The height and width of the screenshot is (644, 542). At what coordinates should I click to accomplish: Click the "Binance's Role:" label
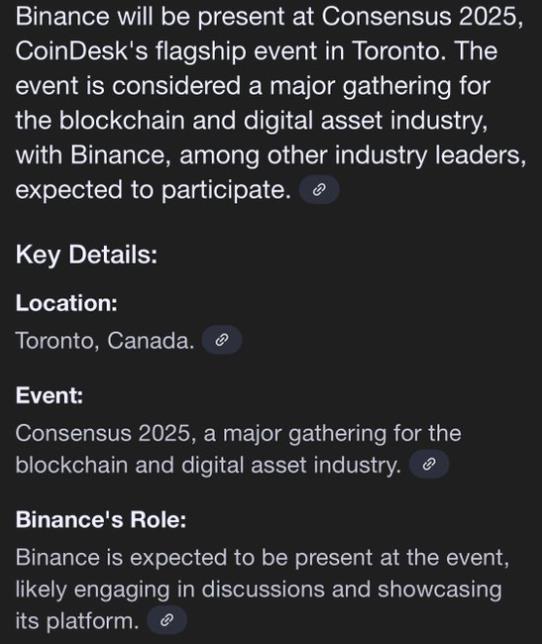pos(101,519)
